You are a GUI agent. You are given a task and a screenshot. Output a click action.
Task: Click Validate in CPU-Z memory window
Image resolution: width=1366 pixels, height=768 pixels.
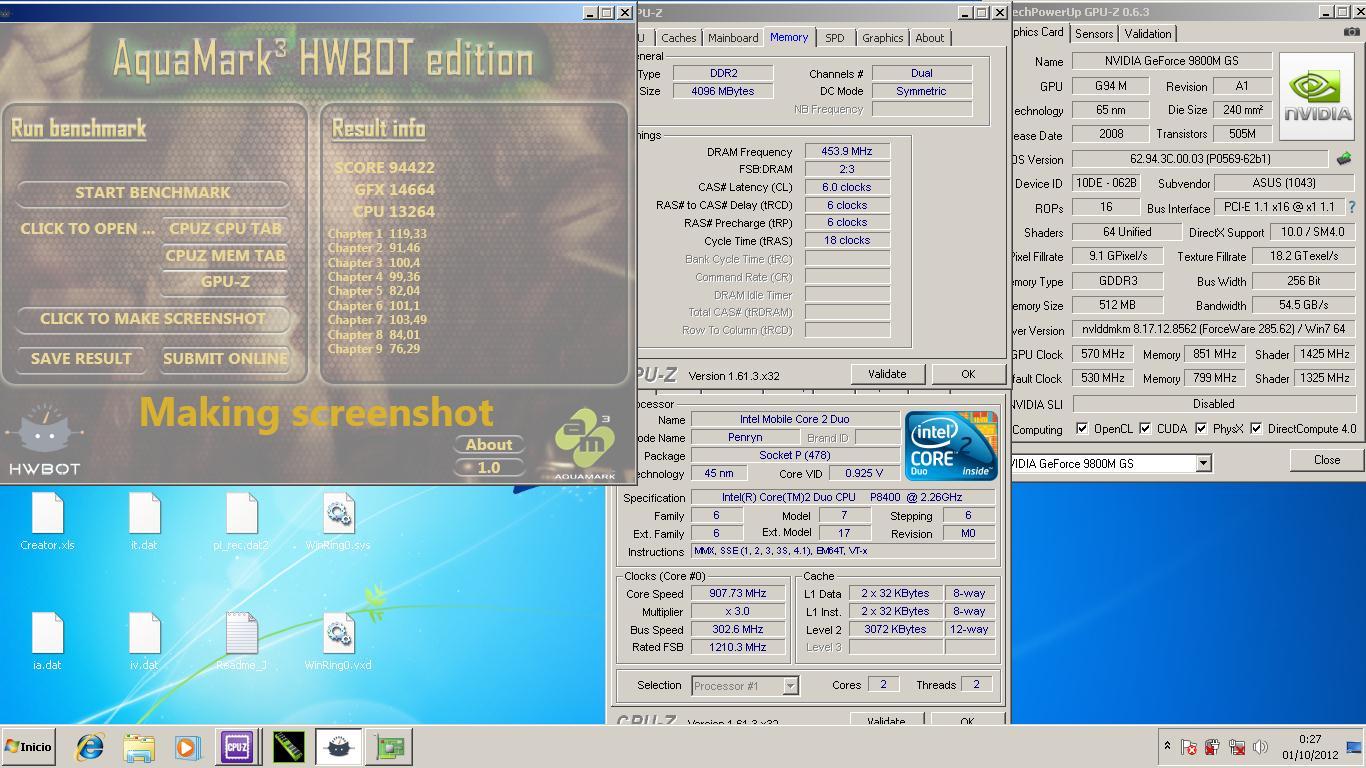click(886, 374)
